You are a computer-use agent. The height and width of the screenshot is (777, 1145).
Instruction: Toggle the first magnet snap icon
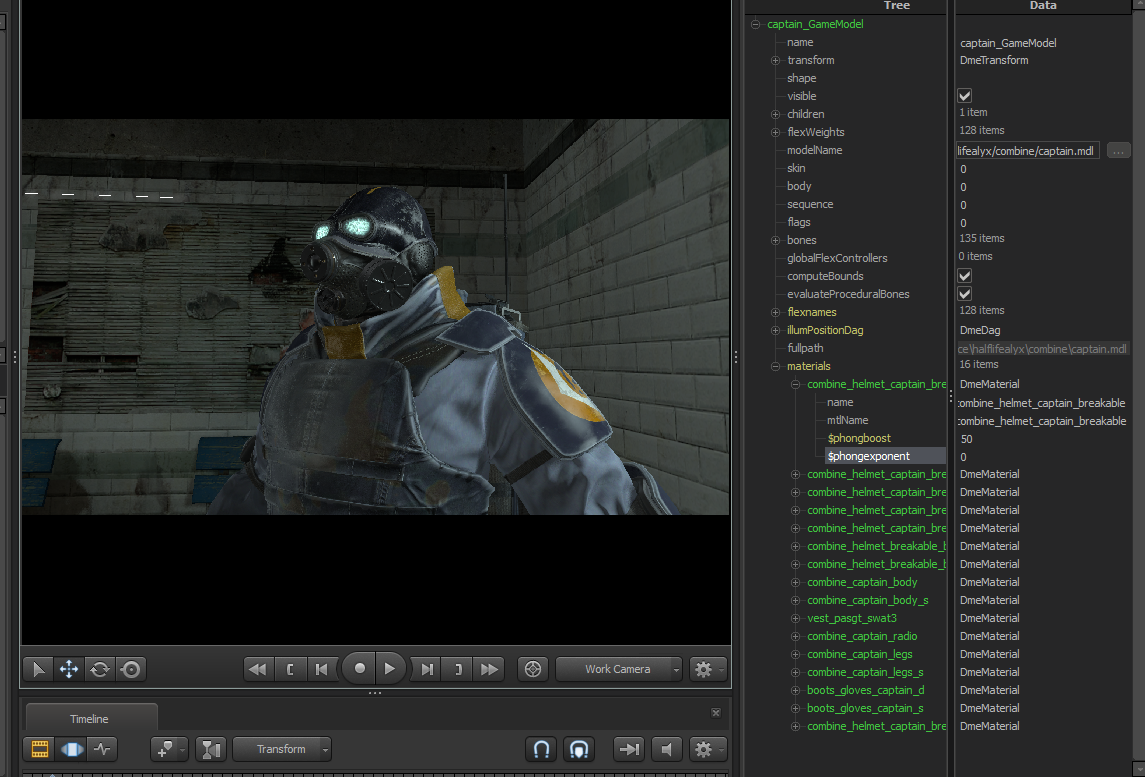point(541,749)
